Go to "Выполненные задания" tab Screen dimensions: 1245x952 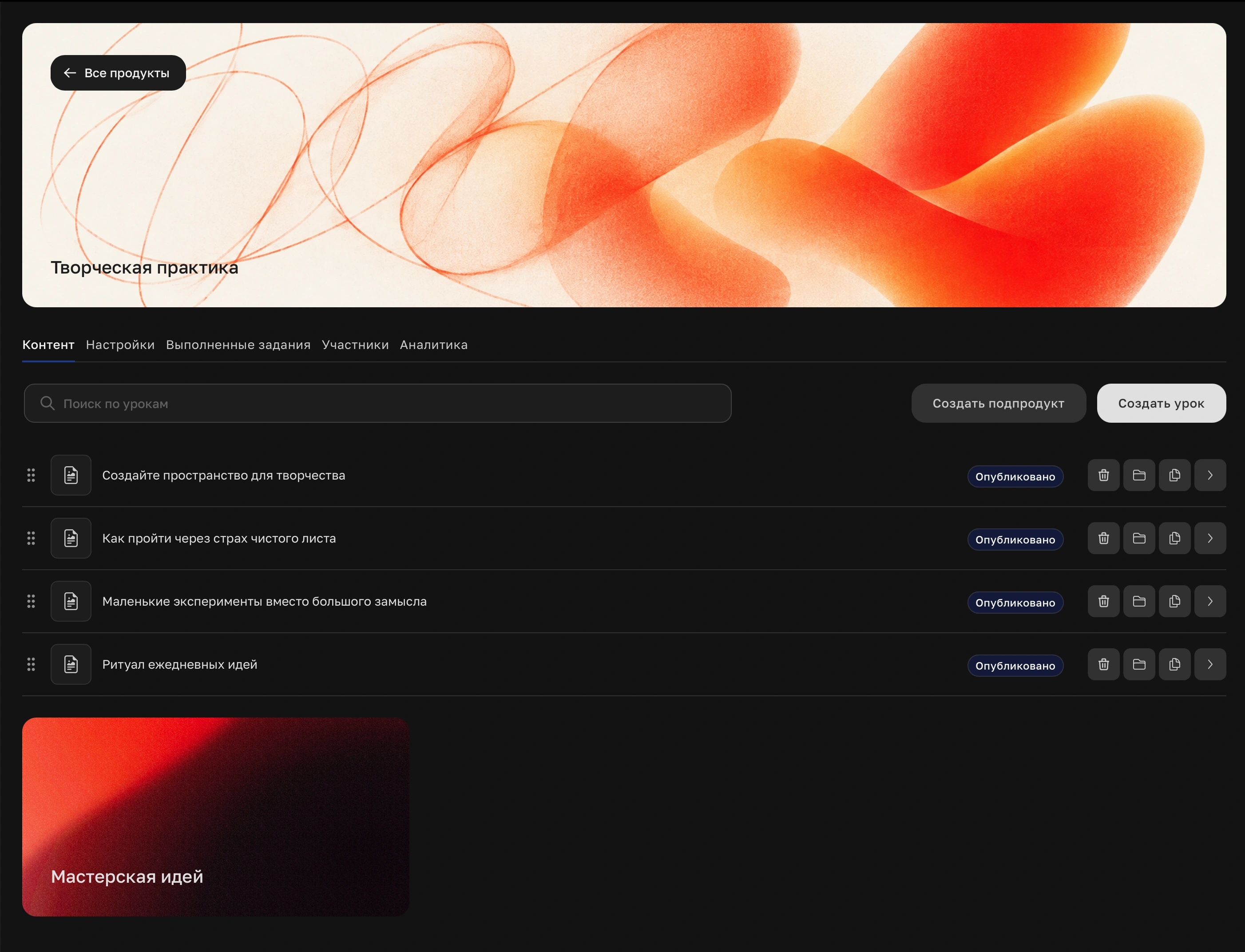click(238, 345)
